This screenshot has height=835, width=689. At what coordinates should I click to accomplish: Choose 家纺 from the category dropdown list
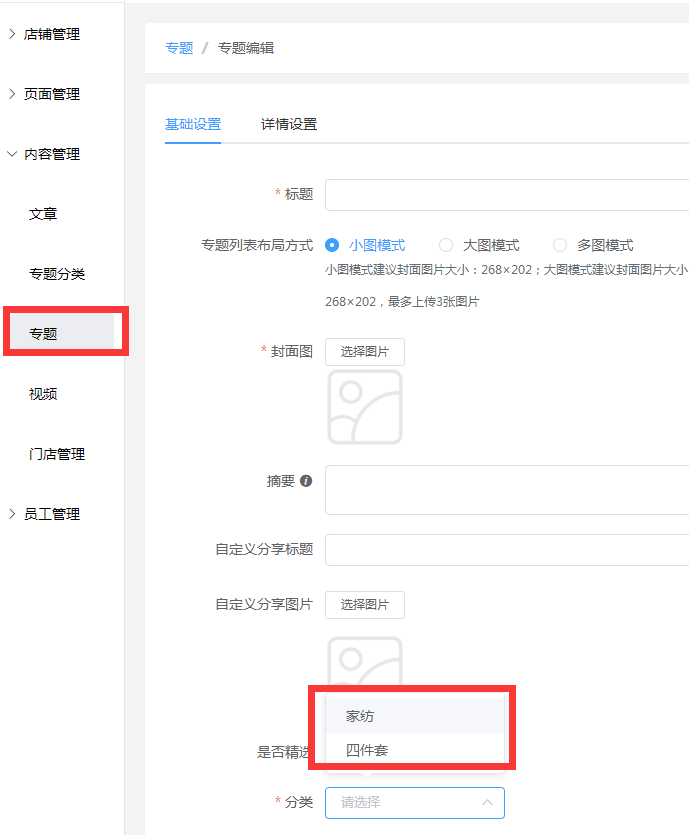(x=415, y=716)
